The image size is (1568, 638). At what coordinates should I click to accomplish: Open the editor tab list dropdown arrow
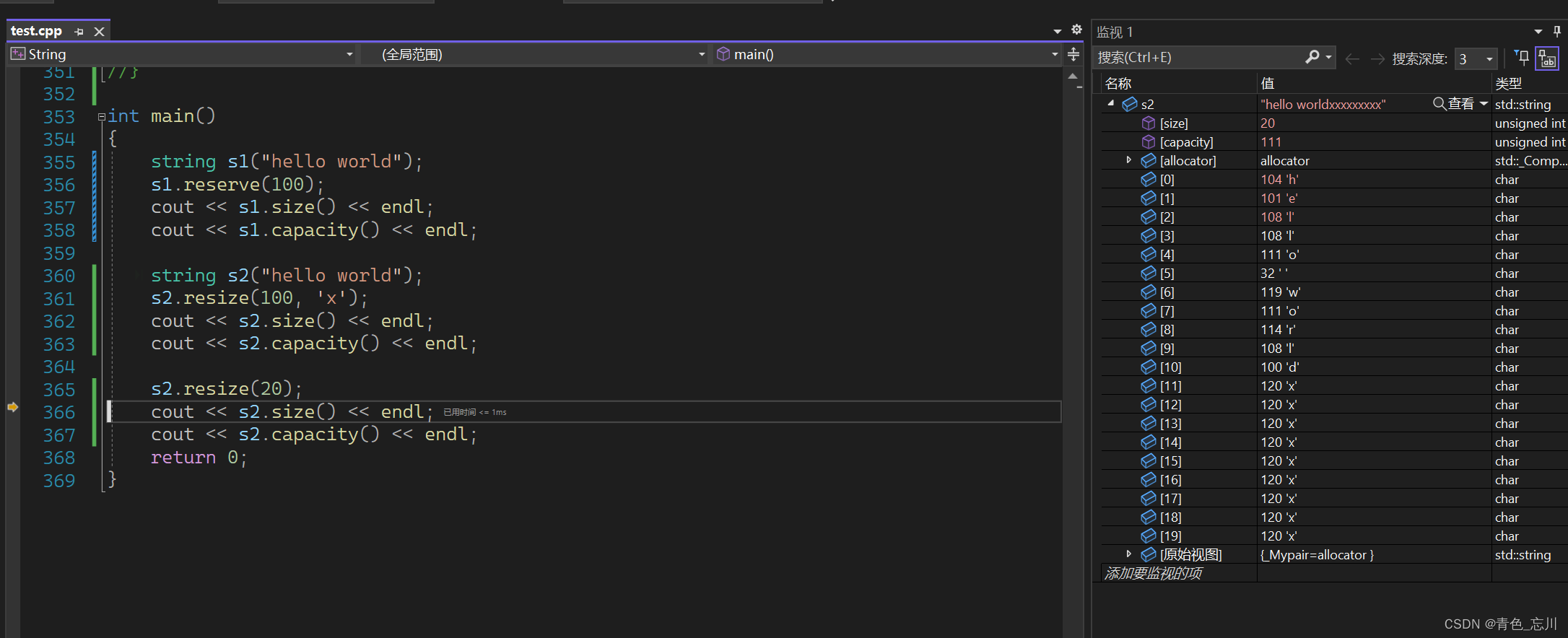pyautogui.click(x=1057, y=31)
